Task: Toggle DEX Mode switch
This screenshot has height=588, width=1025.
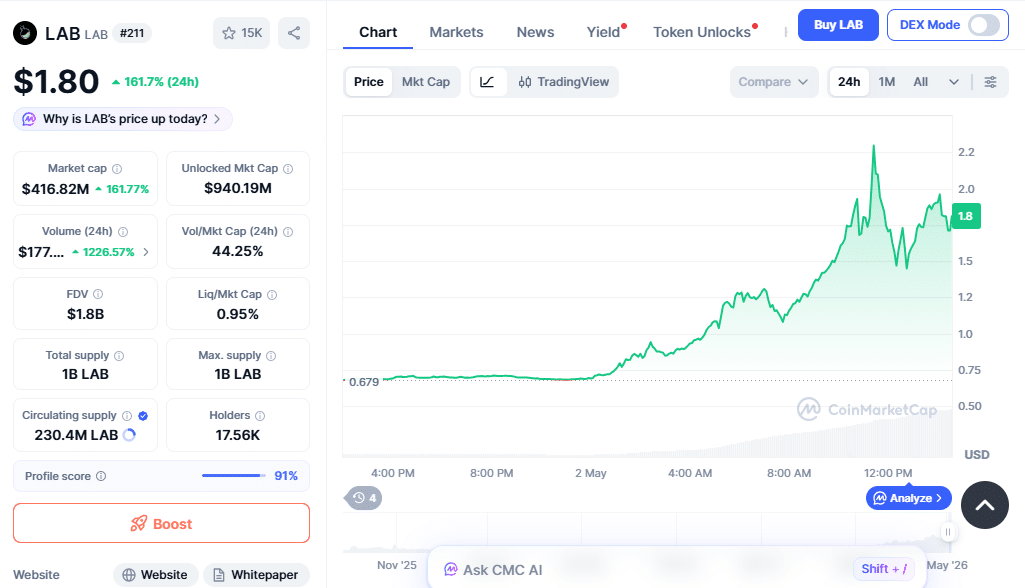Action: point(984,25)
